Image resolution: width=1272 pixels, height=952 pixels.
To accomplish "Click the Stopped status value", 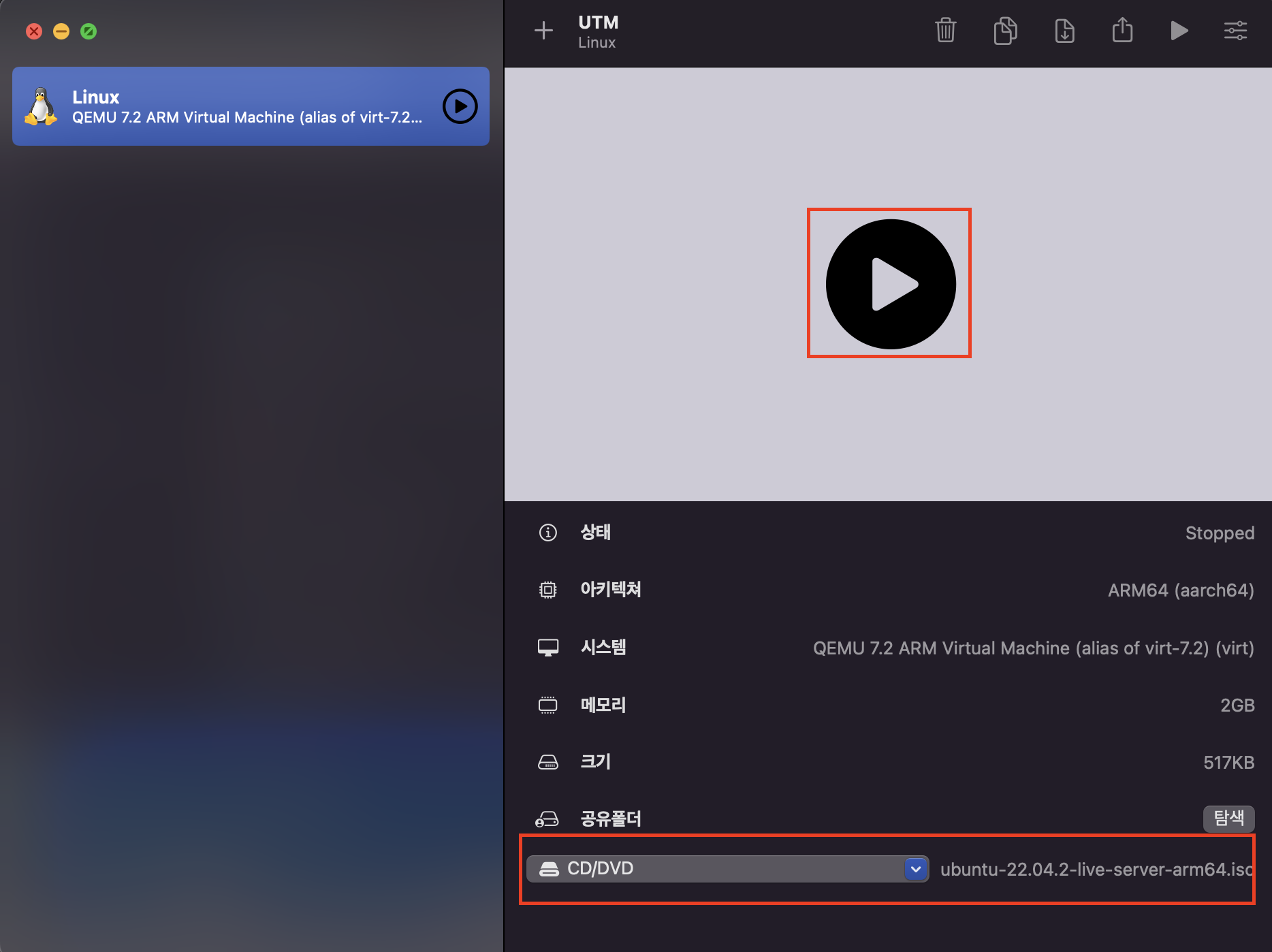I will pos(1220,533).
